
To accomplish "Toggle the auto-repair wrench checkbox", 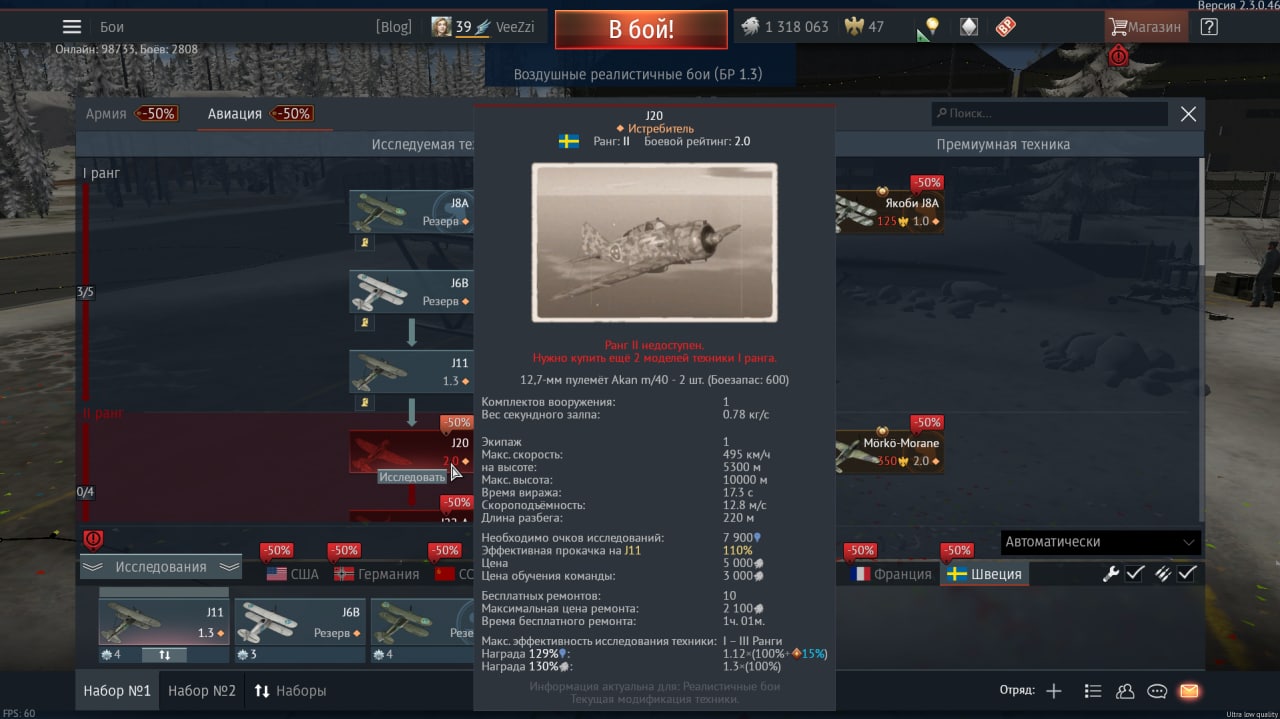I will pyautogui.click(x=1134, y=573).
